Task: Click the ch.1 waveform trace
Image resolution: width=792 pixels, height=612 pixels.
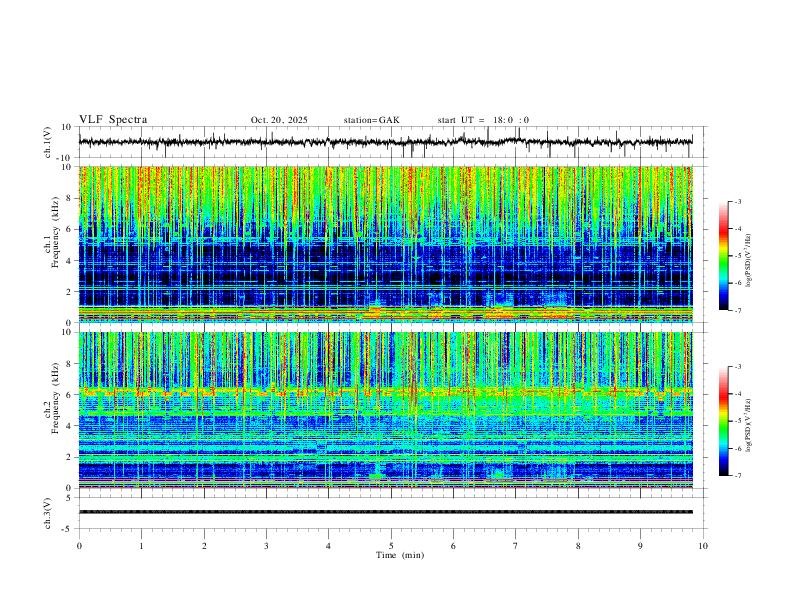Action: coord(385,142)
